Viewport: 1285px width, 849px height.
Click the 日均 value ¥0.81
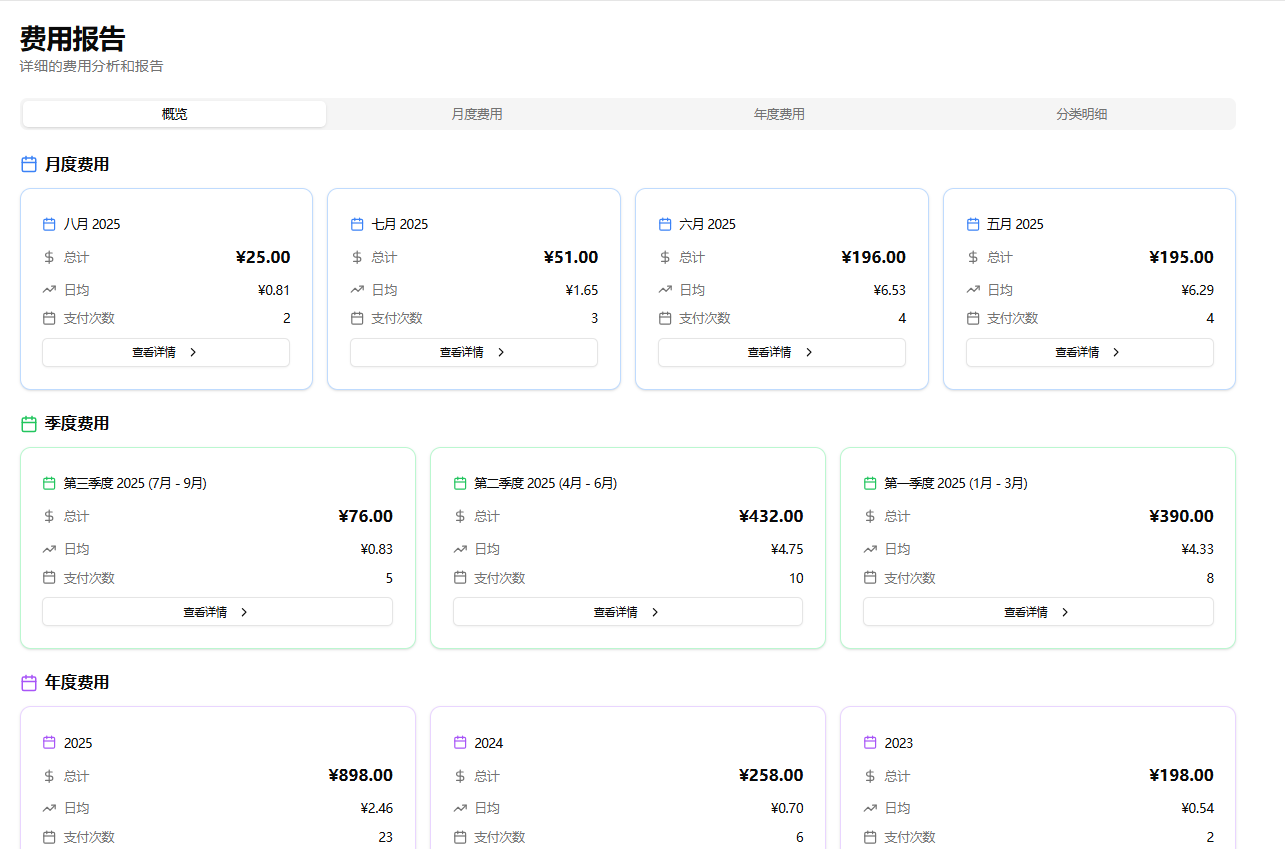click(274, 290)
